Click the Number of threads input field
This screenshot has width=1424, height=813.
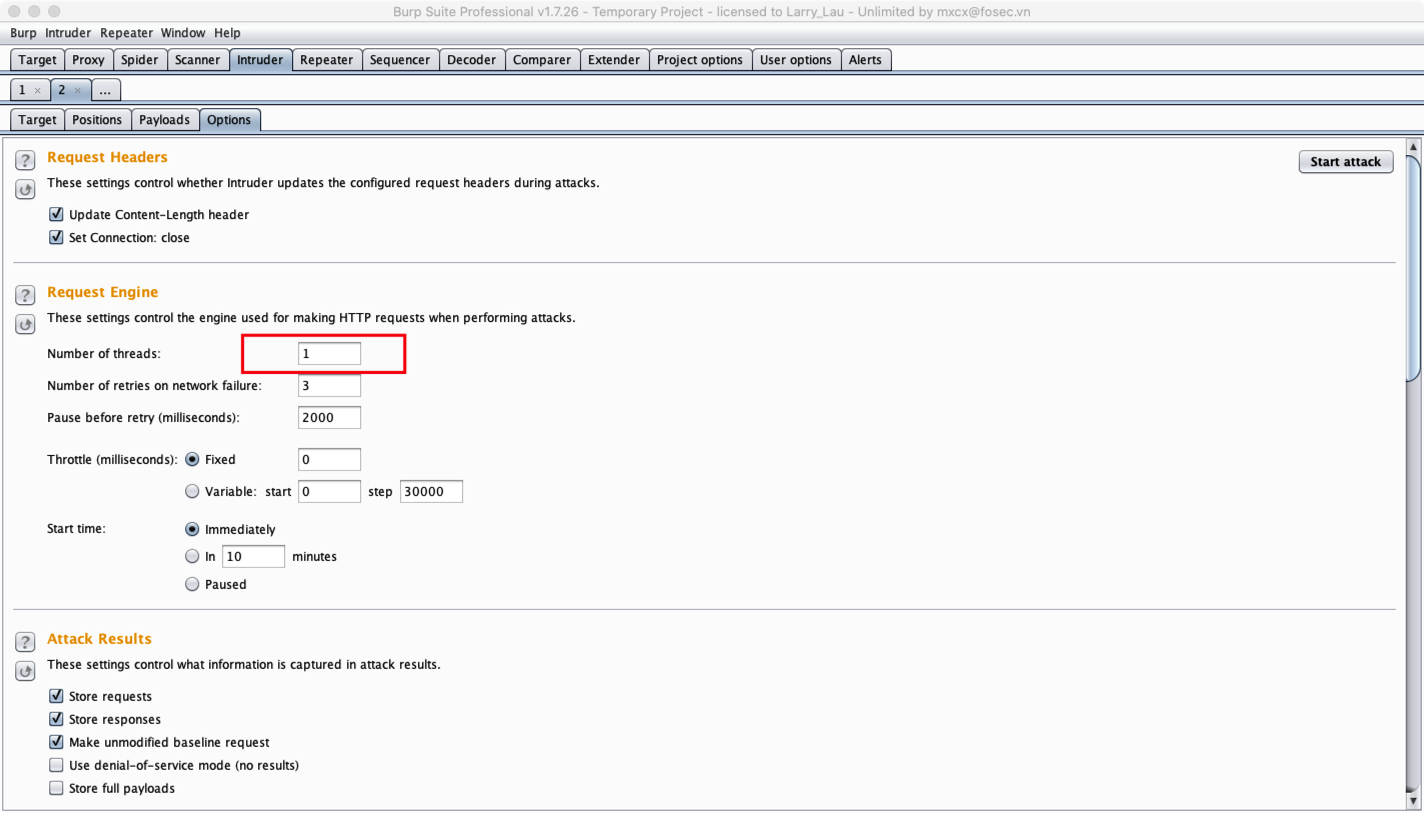point(329,354)
